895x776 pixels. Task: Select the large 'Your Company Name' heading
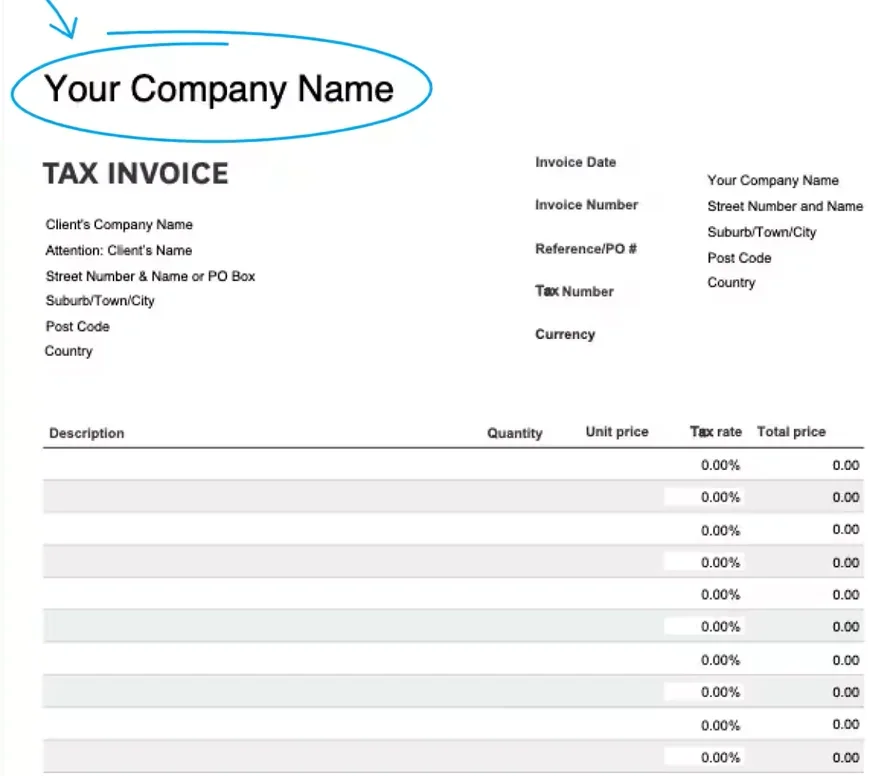tap(219, 89)
